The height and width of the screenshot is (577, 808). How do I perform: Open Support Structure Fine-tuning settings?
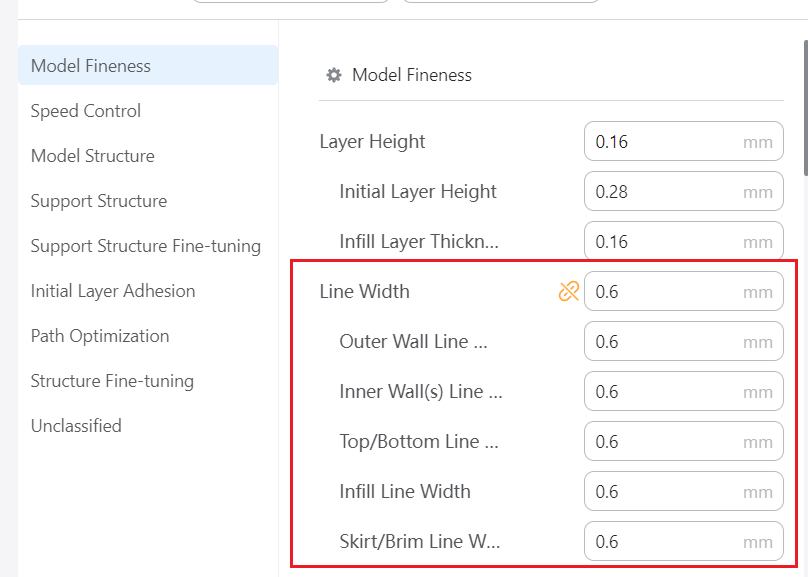pyautogui.click(x=146, y=246)
